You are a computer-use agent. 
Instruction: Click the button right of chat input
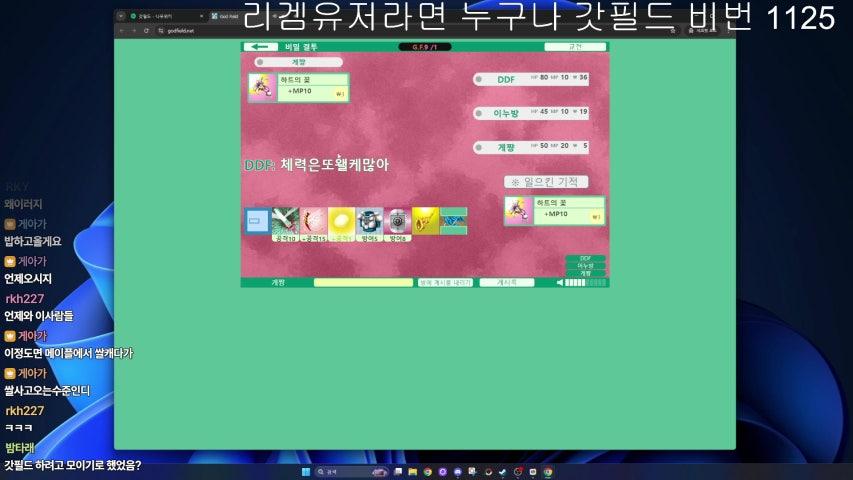pyautogui.click(x=445, y=282)
